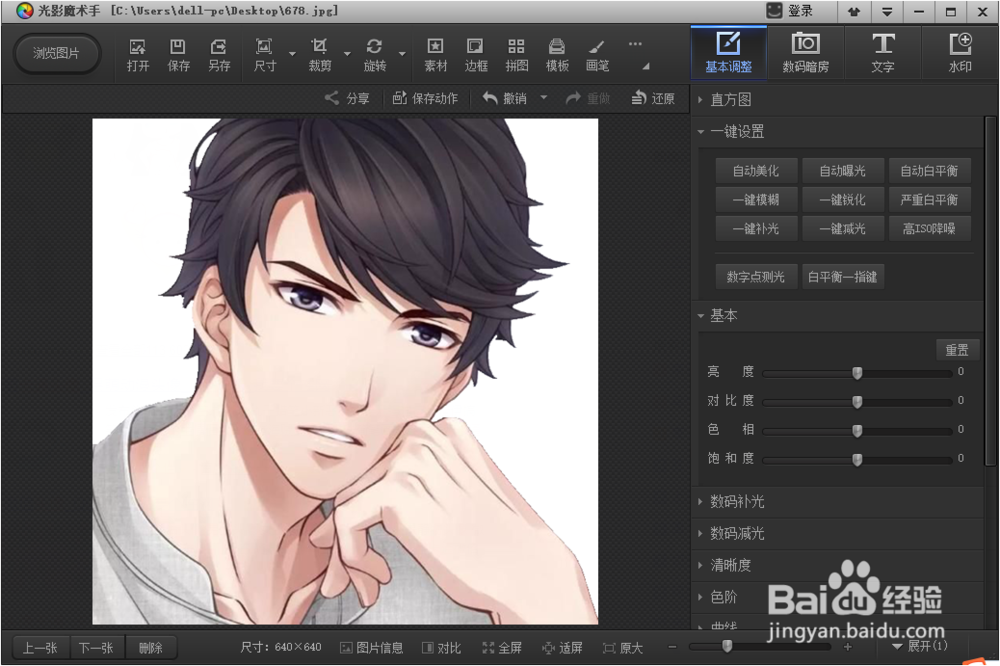Screen dimensions: 1000x666
Task: Click the 数字点测光 button
Action: pos(756,277)
